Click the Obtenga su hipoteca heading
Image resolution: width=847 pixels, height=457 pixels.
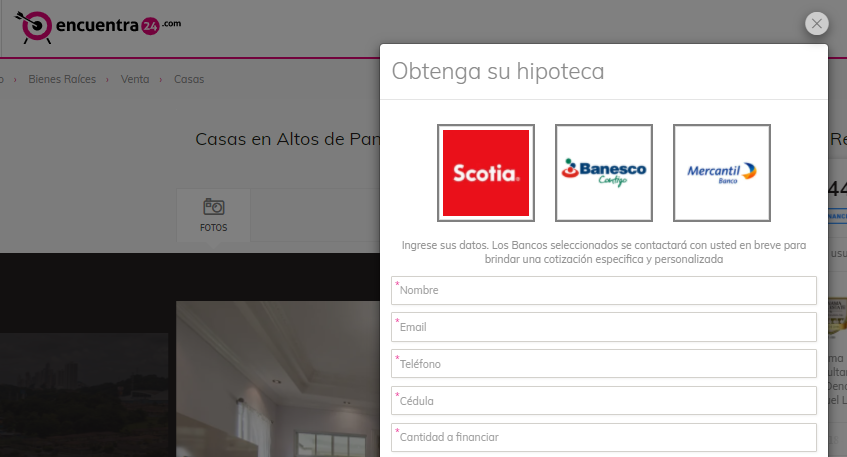[x=498, y=71]
